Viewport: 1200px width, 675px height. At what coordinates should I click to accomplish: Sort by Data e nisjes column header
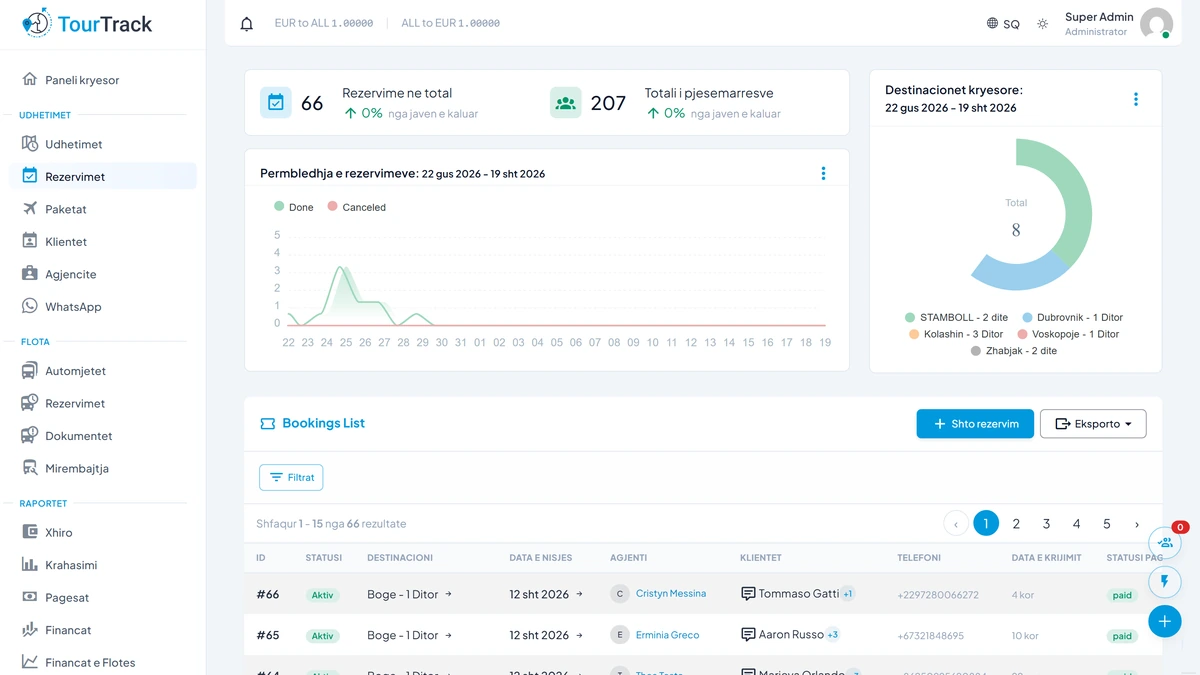pyautogui.click(x=540, y=558)
